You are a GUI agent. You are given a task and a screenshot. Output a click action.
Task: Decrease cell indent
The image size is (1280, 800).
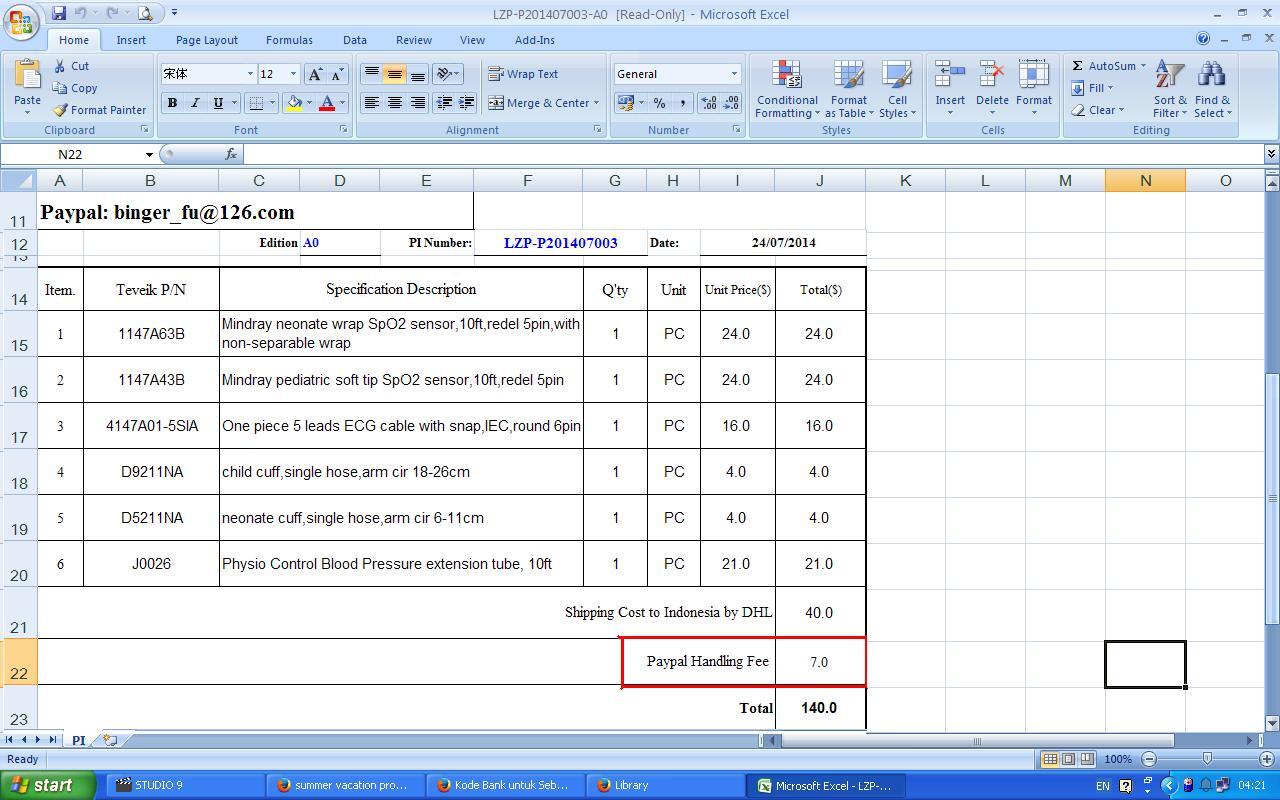pos(444,103)
